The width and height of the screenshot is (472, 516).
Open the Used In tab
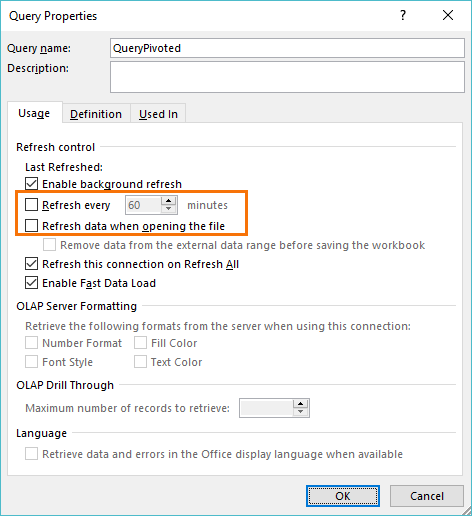coord(158,114)
